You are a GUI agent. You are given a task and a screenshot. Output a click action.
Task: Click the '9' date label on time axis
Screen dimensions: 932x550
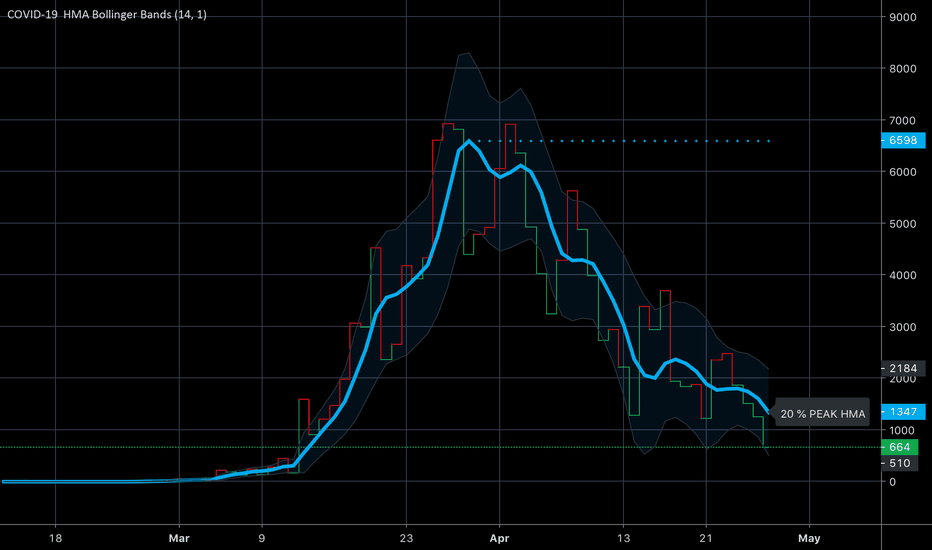[x=262, y=538]
